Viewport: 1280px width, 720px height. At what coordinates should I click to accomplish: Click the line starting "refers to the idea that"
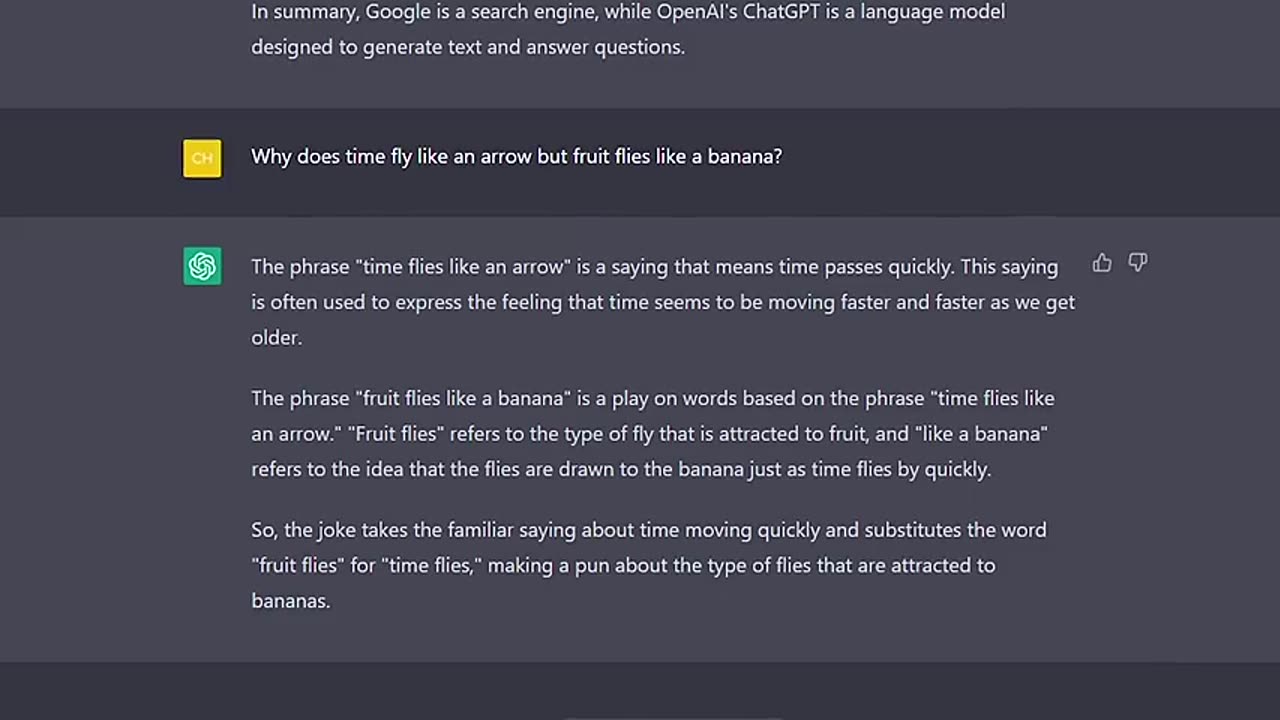click(x=621, y=469)
